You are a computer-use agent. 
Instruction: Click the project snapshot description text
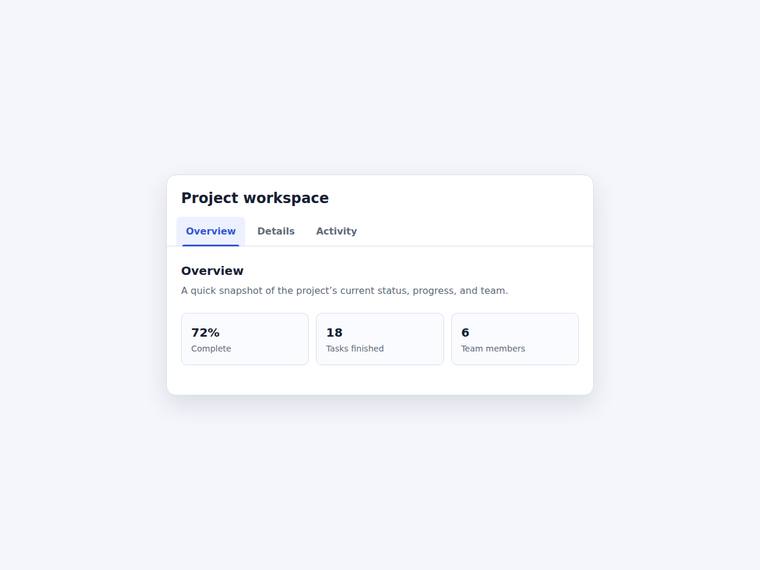[345, 290]
